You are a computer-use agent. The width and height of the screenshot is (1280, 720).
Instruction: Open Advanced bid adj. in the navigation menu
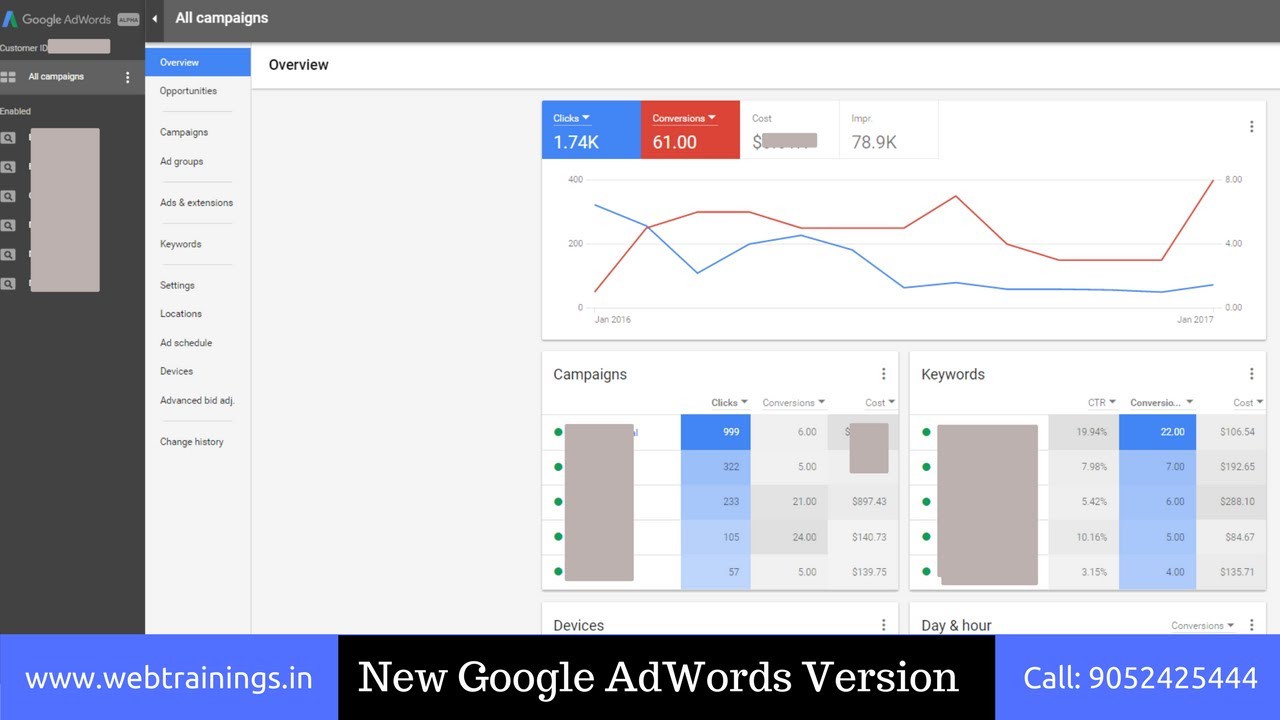(x=197, y=400)
